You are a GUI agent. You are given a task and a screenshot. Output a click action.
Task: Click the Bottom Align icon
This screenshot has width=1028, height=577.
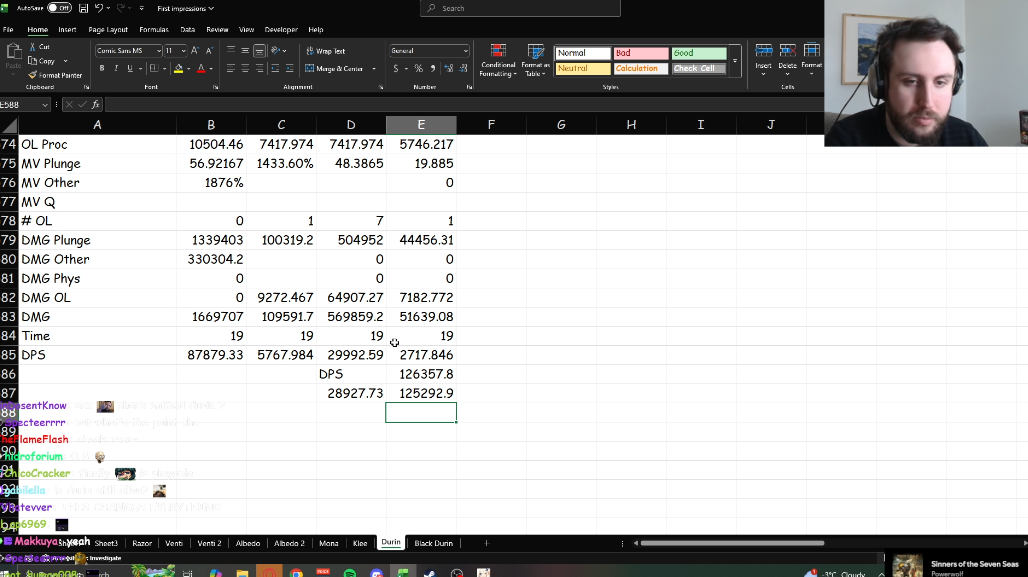coord(259,50)
